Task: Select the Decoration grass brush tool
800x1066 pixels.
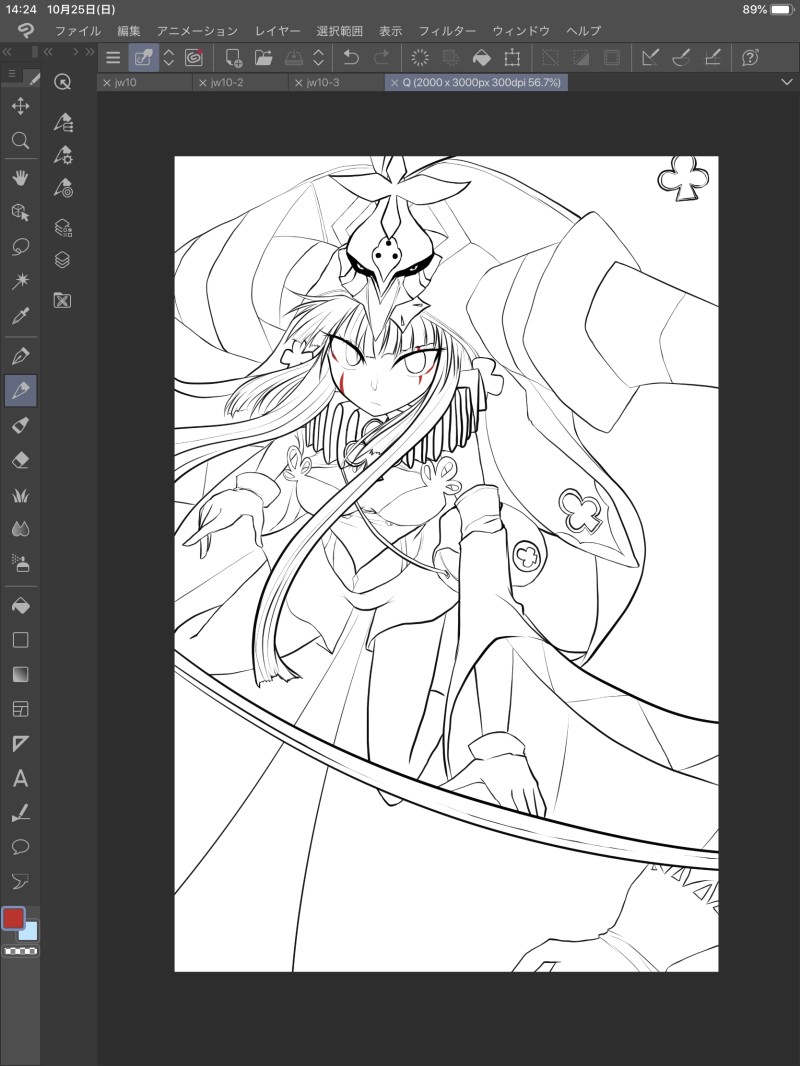Action: click(x=20, y=495)
